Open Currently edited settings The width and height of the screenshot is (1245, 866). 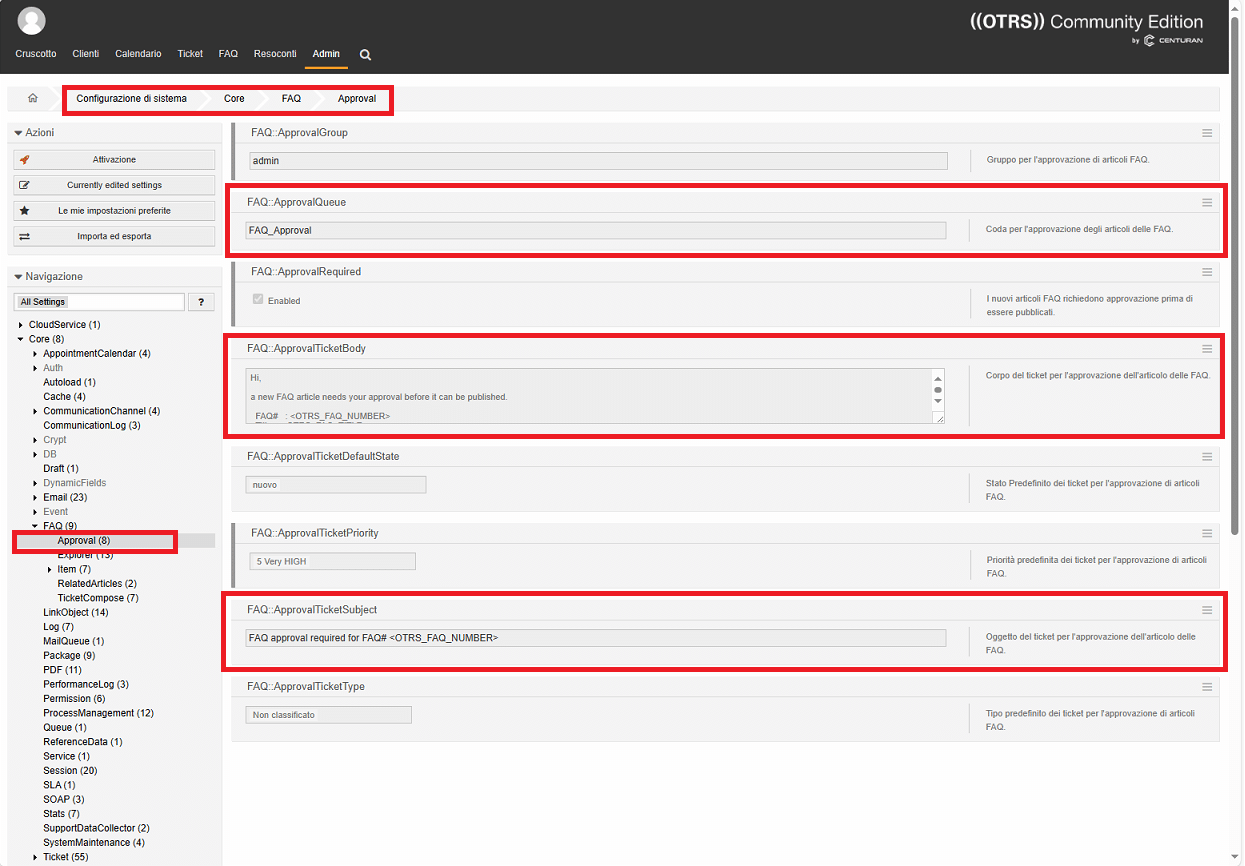coord(114,185)
